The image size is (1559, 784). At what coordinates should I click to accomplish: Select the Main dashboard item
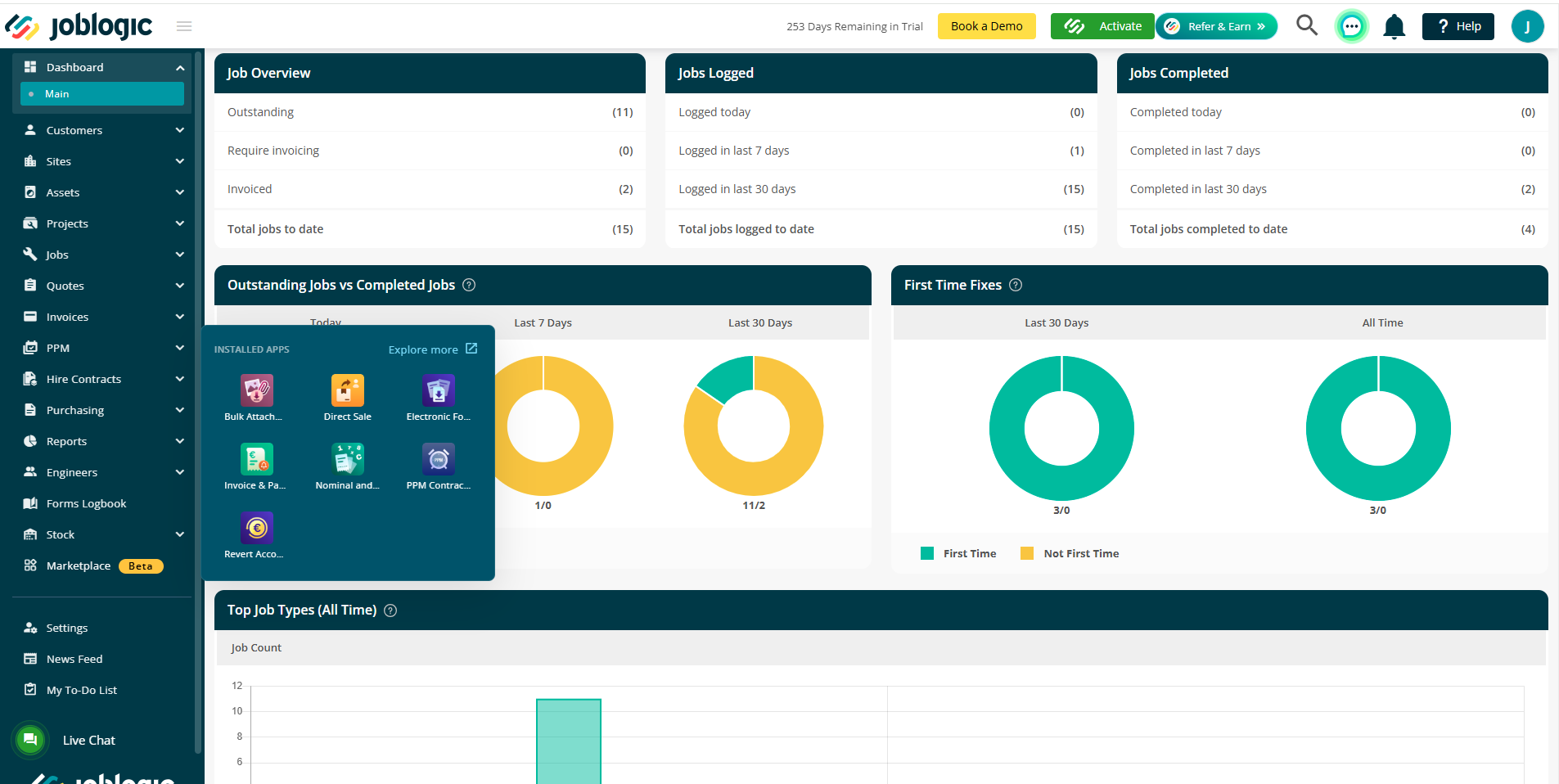click(102, 94)
